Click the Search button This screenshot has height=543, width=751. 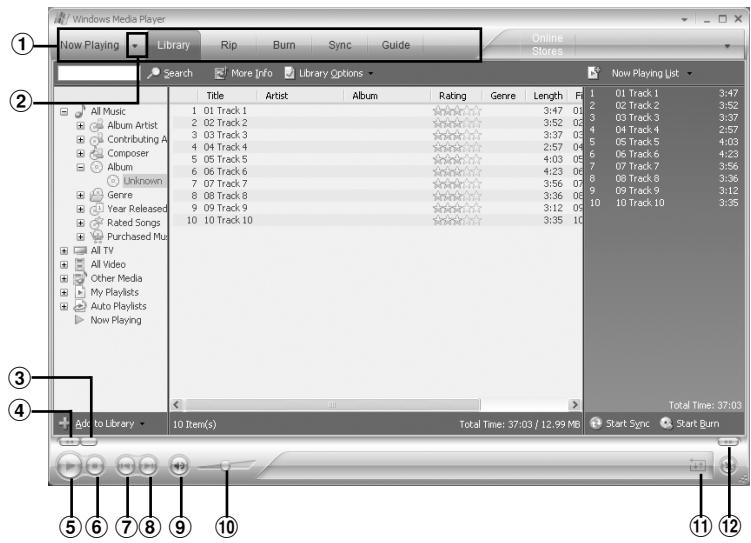170,73
